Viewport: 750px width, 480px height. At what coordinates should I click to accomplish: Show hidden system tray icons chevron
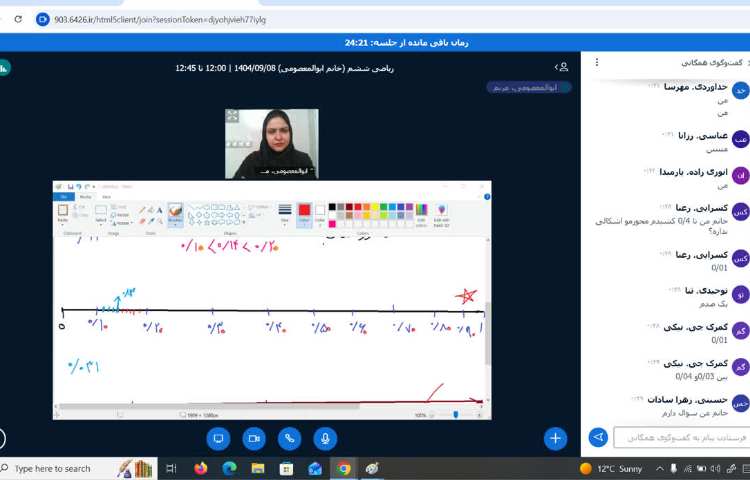coord(660,469)
